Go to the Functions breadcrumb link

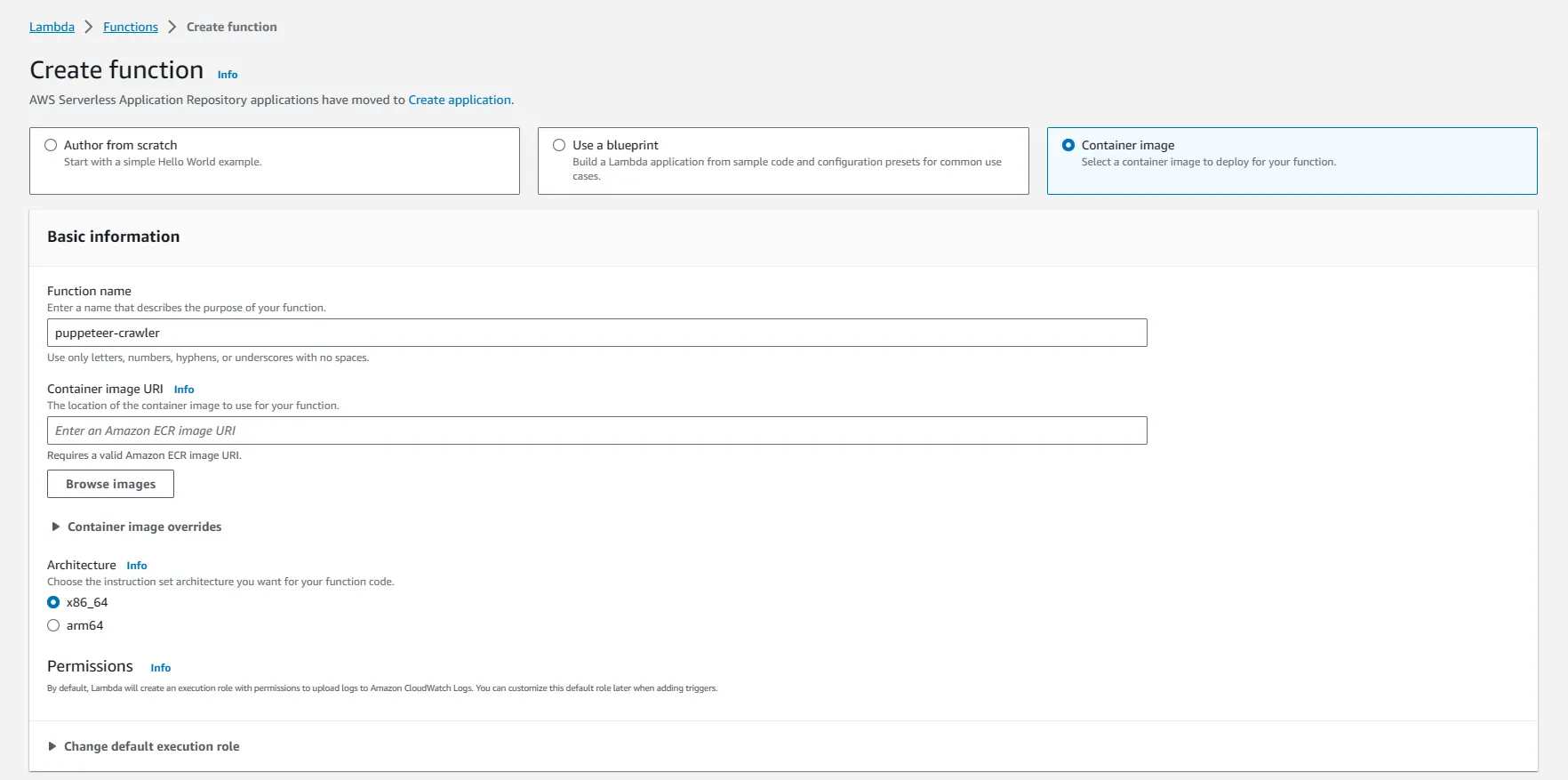coord(131,27)
